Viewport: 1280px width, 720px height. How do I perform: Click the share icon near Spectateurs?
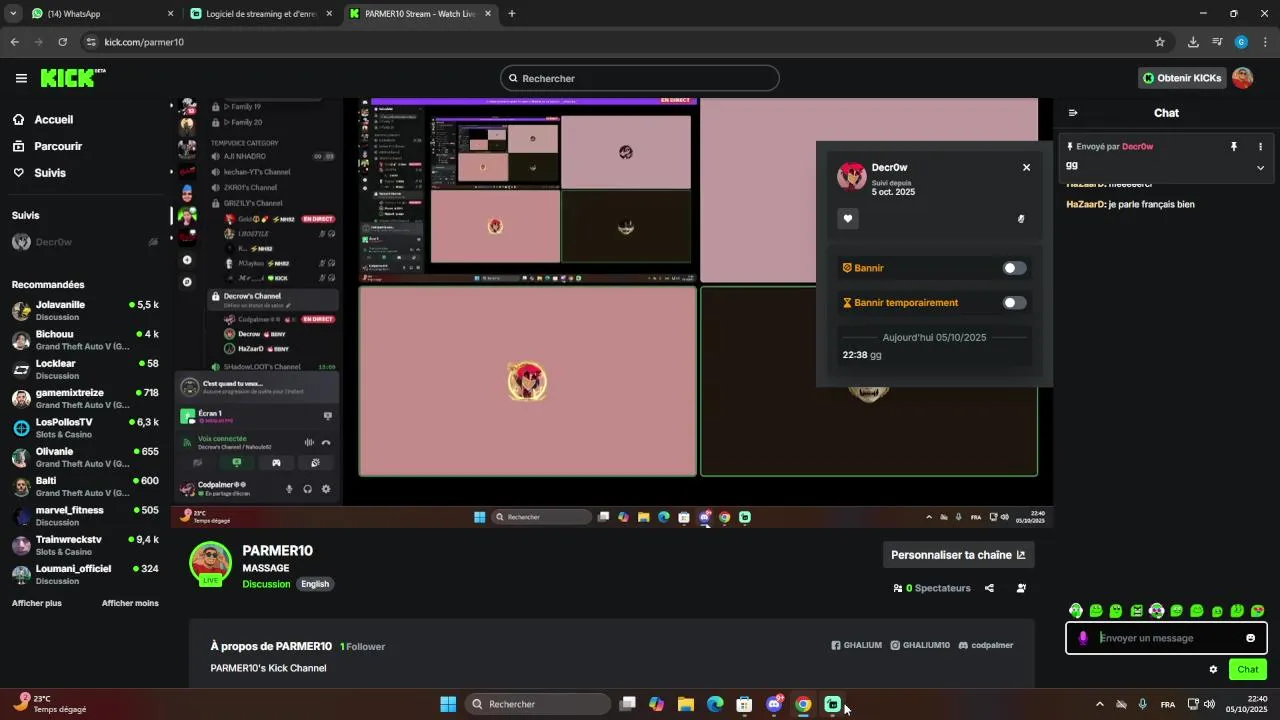coord(989,588)
